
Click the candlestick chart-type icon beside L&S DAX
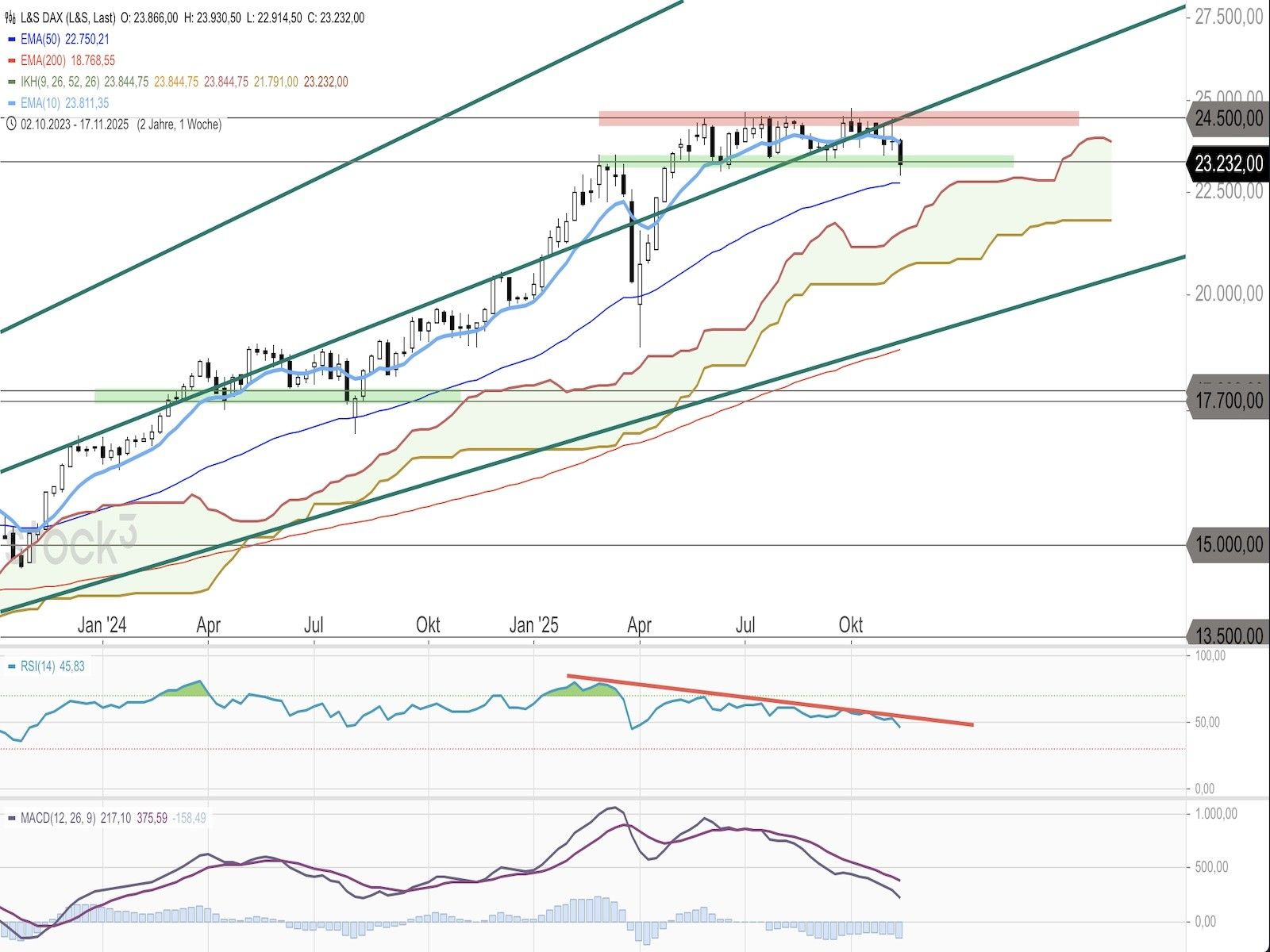click(x=11, y=17)
